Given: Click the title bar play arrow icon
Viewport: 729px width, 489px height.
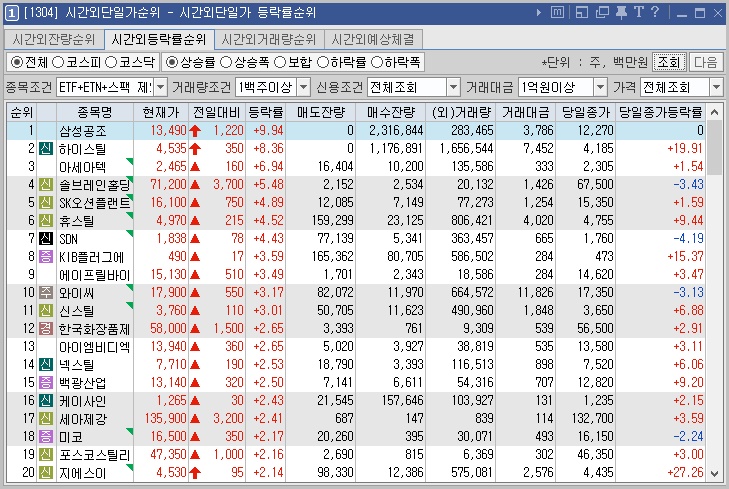Looking at the screenshot, I should coord(539,13).
